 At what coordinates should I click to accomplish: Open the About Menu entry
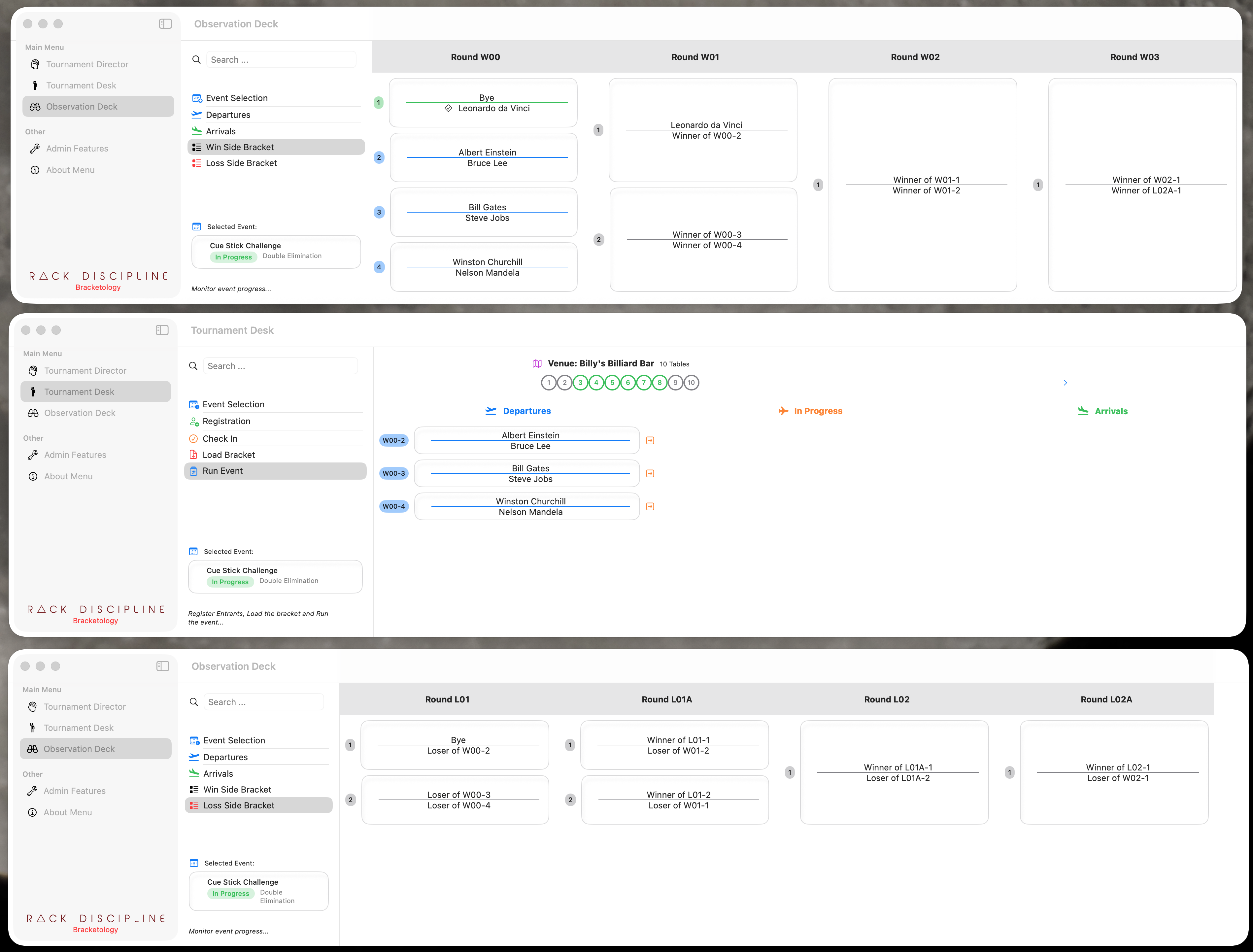[70, 169]
